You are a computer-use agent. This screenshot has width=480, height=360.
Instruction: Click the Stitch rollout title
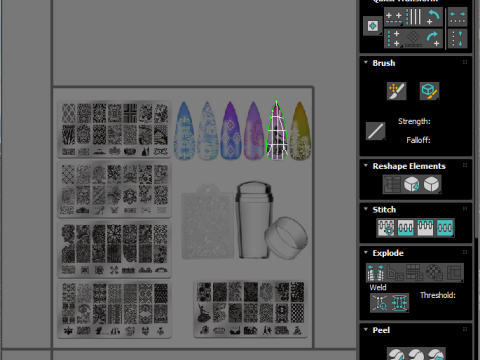click(384, 209)
